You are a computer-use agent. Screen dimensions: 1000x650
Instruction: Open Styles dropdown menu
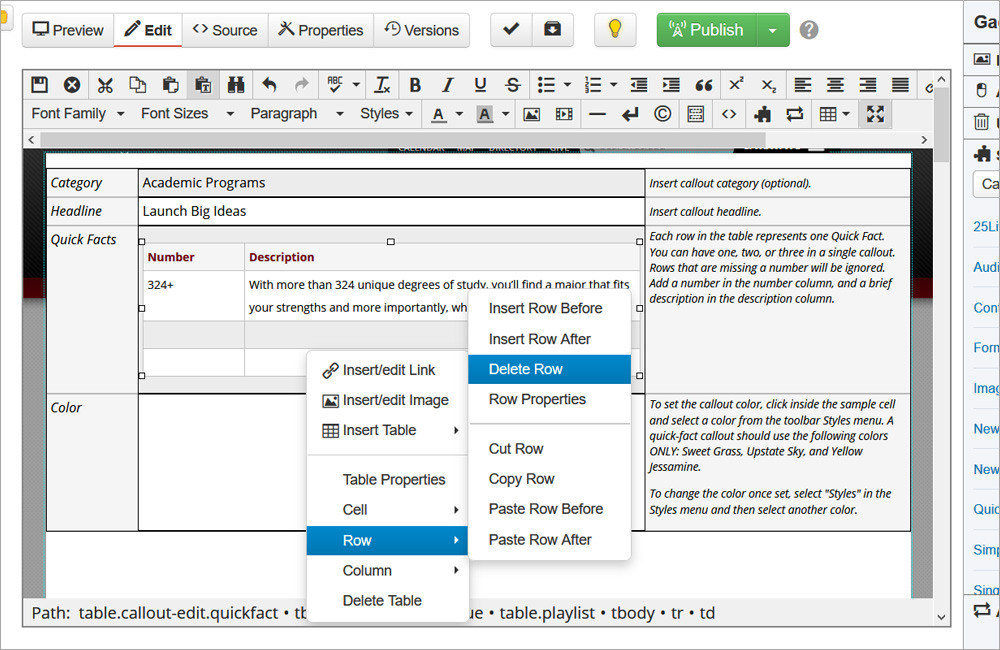[386, 114]
